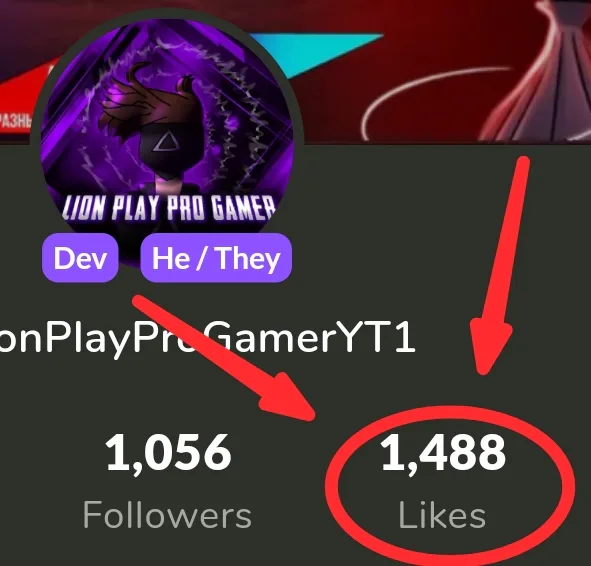Select the diagonal red arrow crossing the username
Viewport: 591px width, 566px height.
224,358
